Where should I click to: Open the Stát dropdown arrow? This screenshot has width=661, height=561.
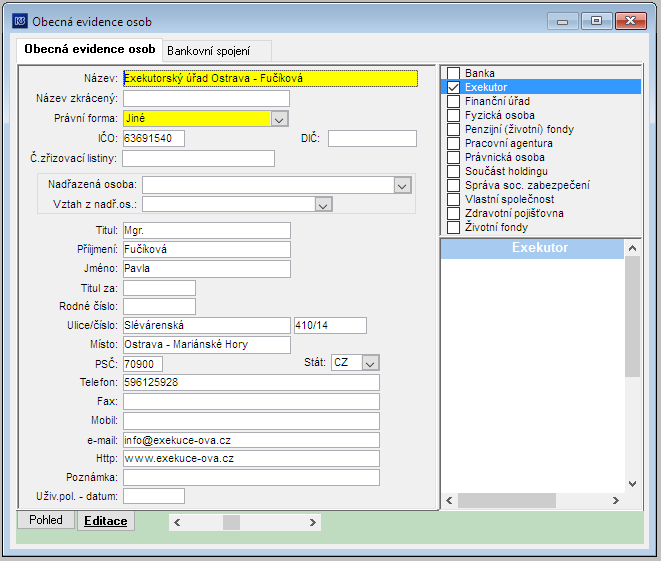[x=370, y=363]
